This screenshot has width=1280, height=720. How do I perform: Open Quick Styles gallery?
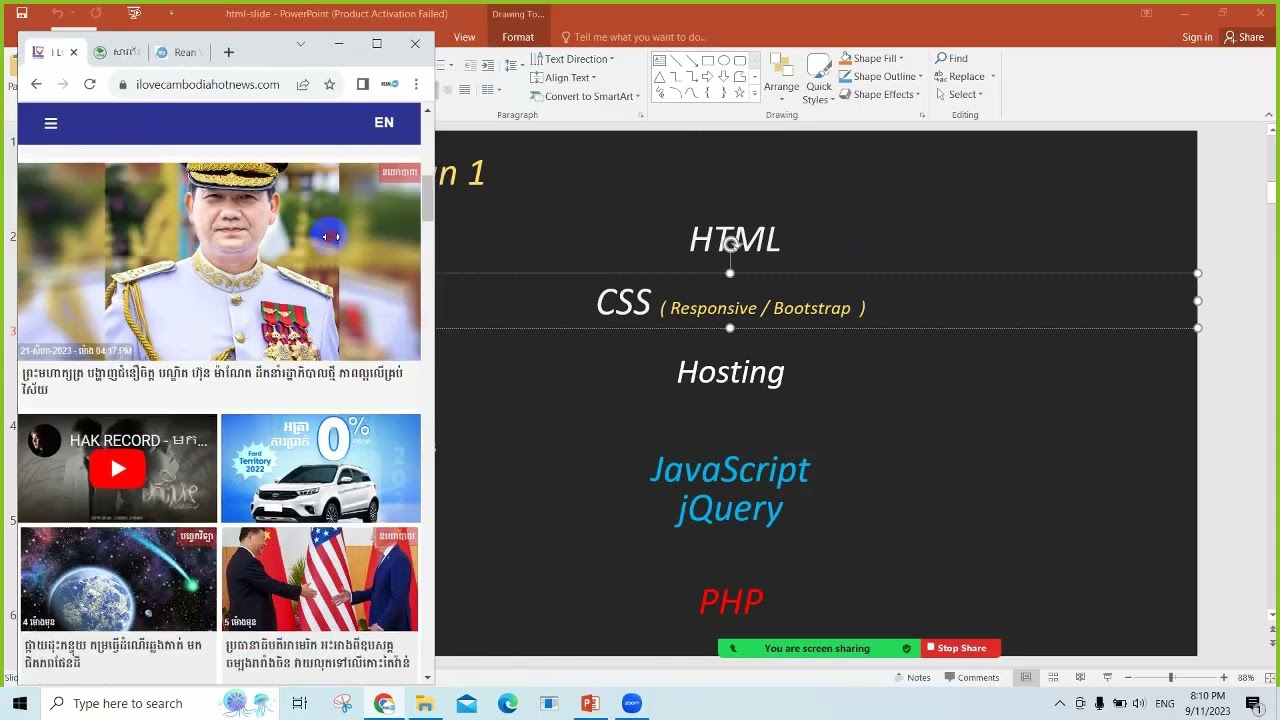point(818,78)
